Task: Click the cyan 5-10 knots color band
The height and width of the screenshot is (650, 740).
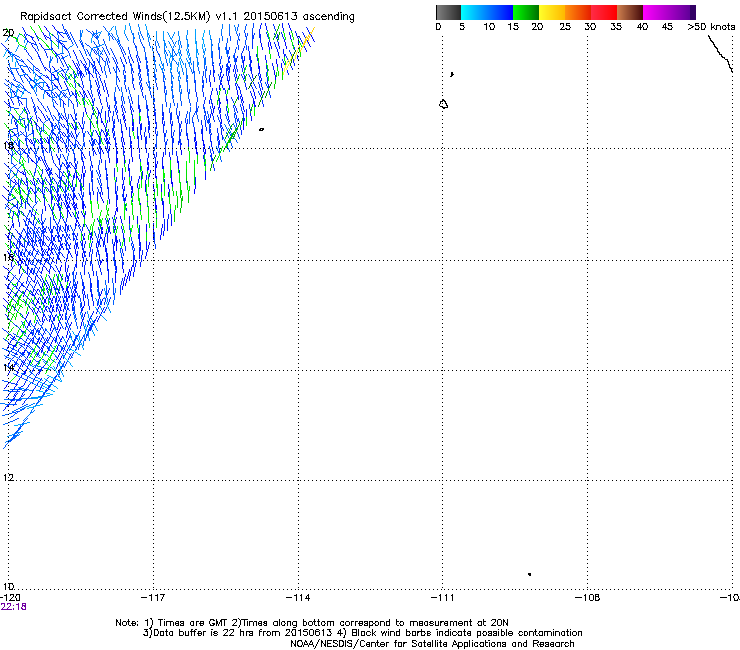Action: coord(474,12)
